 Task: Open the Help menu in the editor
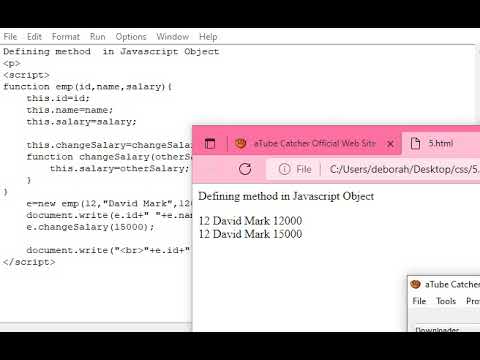(208, 37)
